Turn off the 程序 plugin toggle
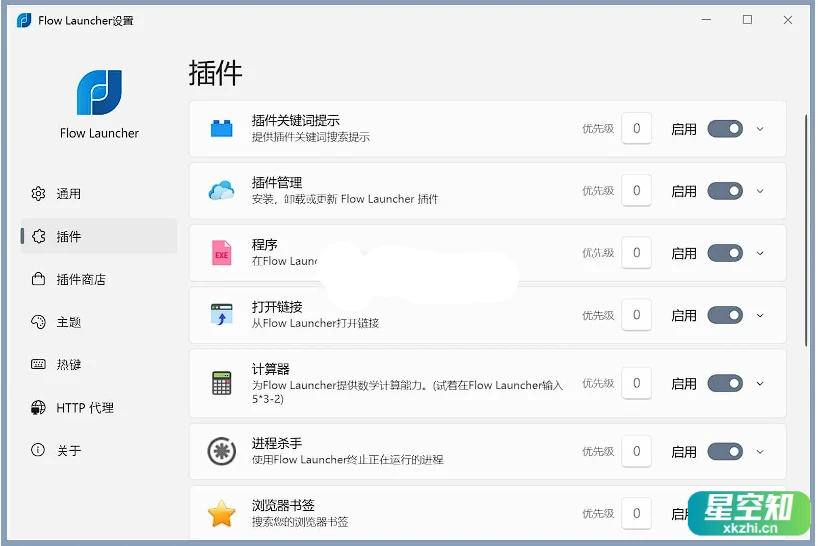The image size is (818, 546). tap(725, 253)
